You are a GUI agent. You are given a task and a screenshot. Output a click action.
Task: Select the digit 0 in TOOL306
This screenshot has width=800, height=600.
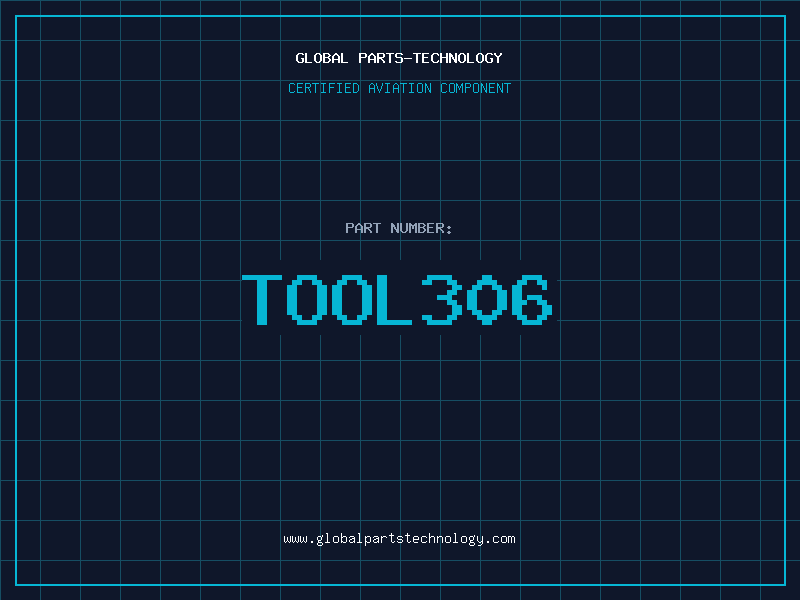click(485, 299)
